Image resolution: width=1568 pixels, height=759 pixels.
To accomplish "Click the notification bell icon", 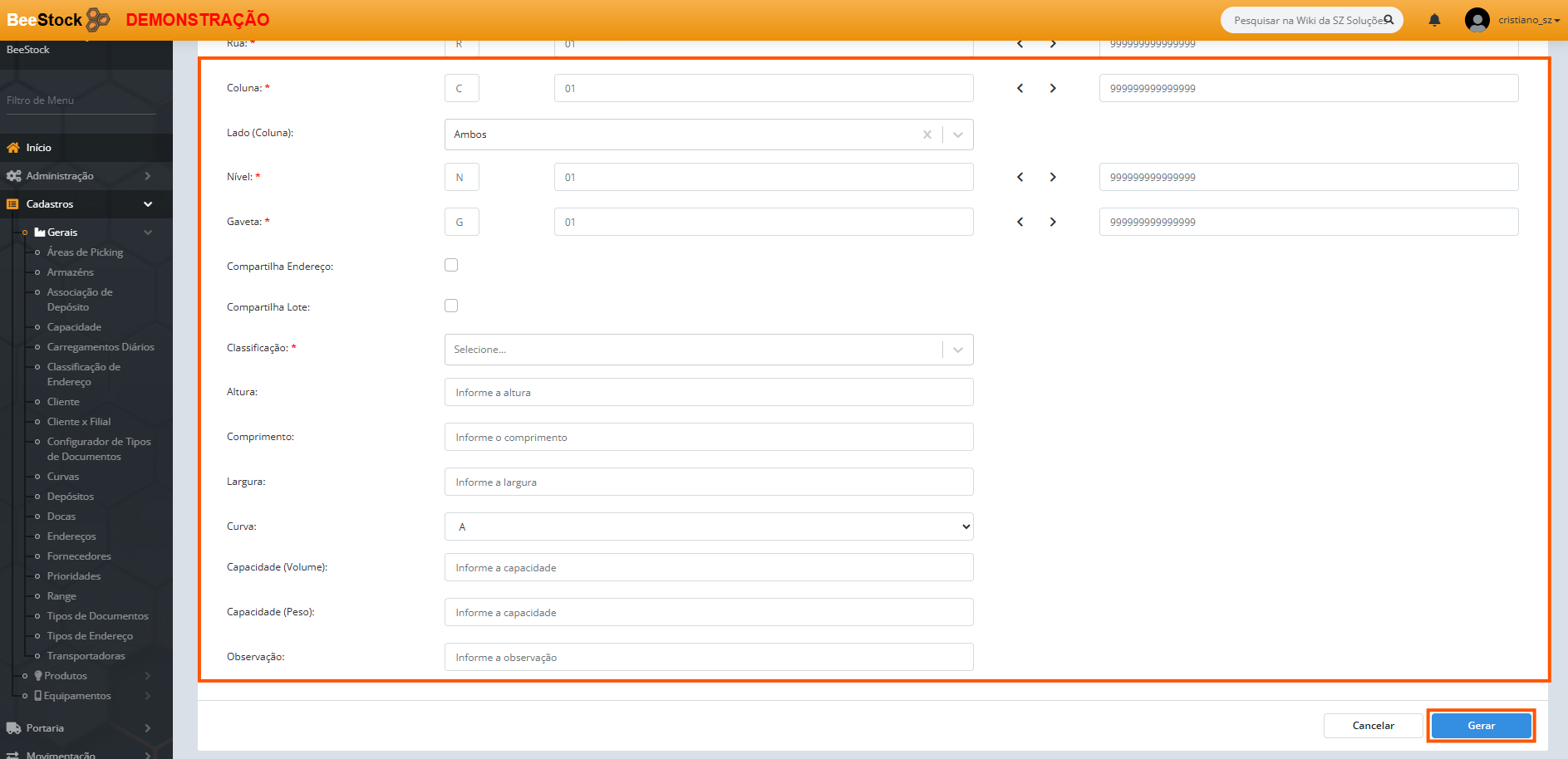I will click(x=1434, y=20).
